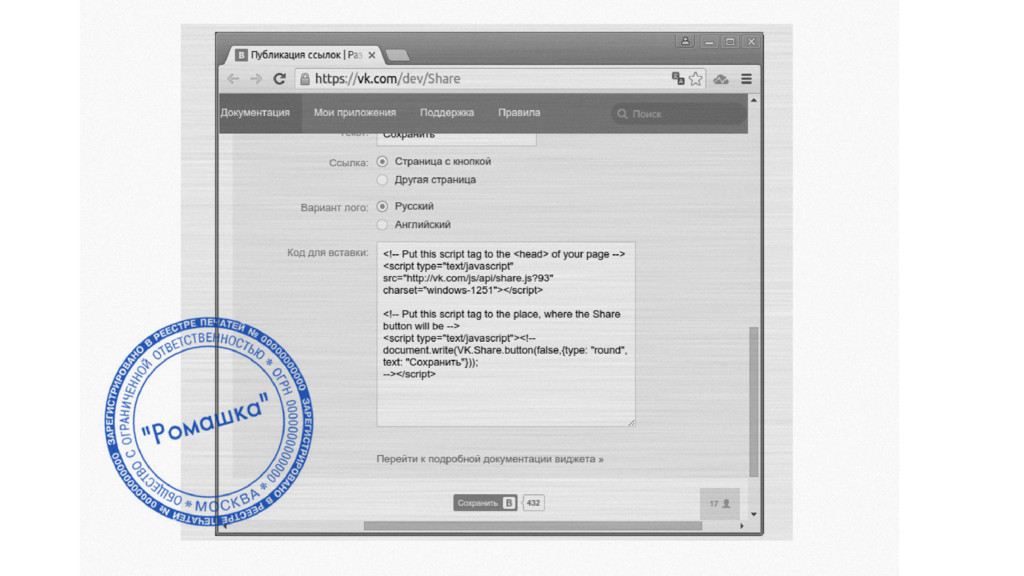Image resolution: width=1024 pixels, height=576 pixels.
Task: Click the VK favicon on the tab
Action: [x=241, y=55]
